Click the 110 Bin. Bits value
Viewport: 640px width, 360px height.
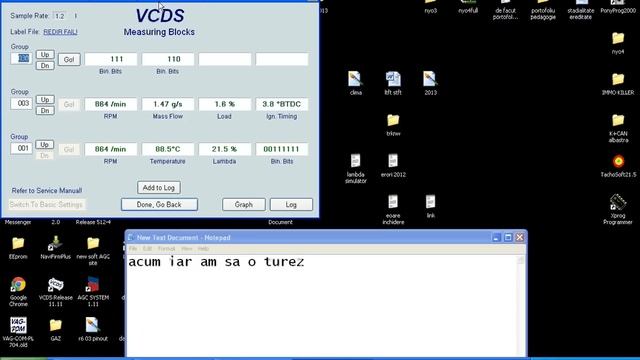168,59
